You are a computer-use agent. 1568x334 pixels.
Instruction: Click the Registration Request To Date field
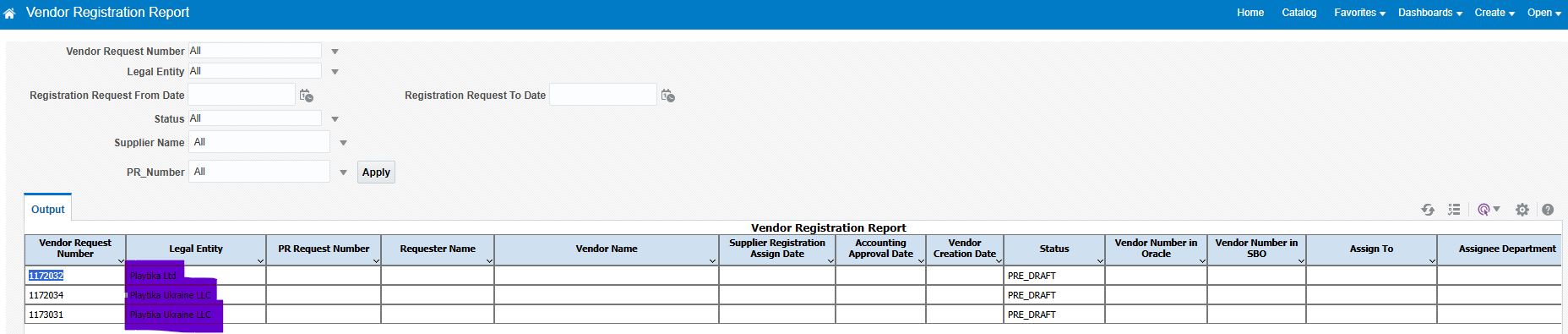[x=603, y=95]
